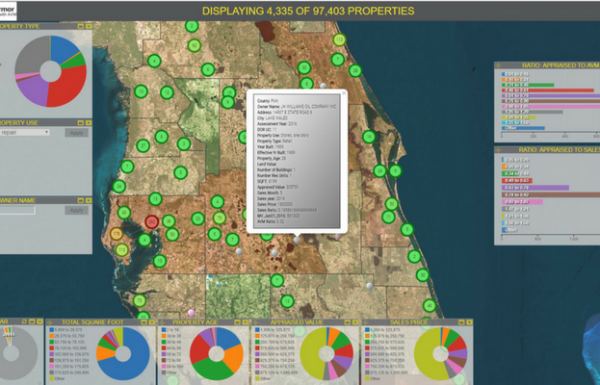
Task: Focus the Owner Name text field
Action: [18, 210]
